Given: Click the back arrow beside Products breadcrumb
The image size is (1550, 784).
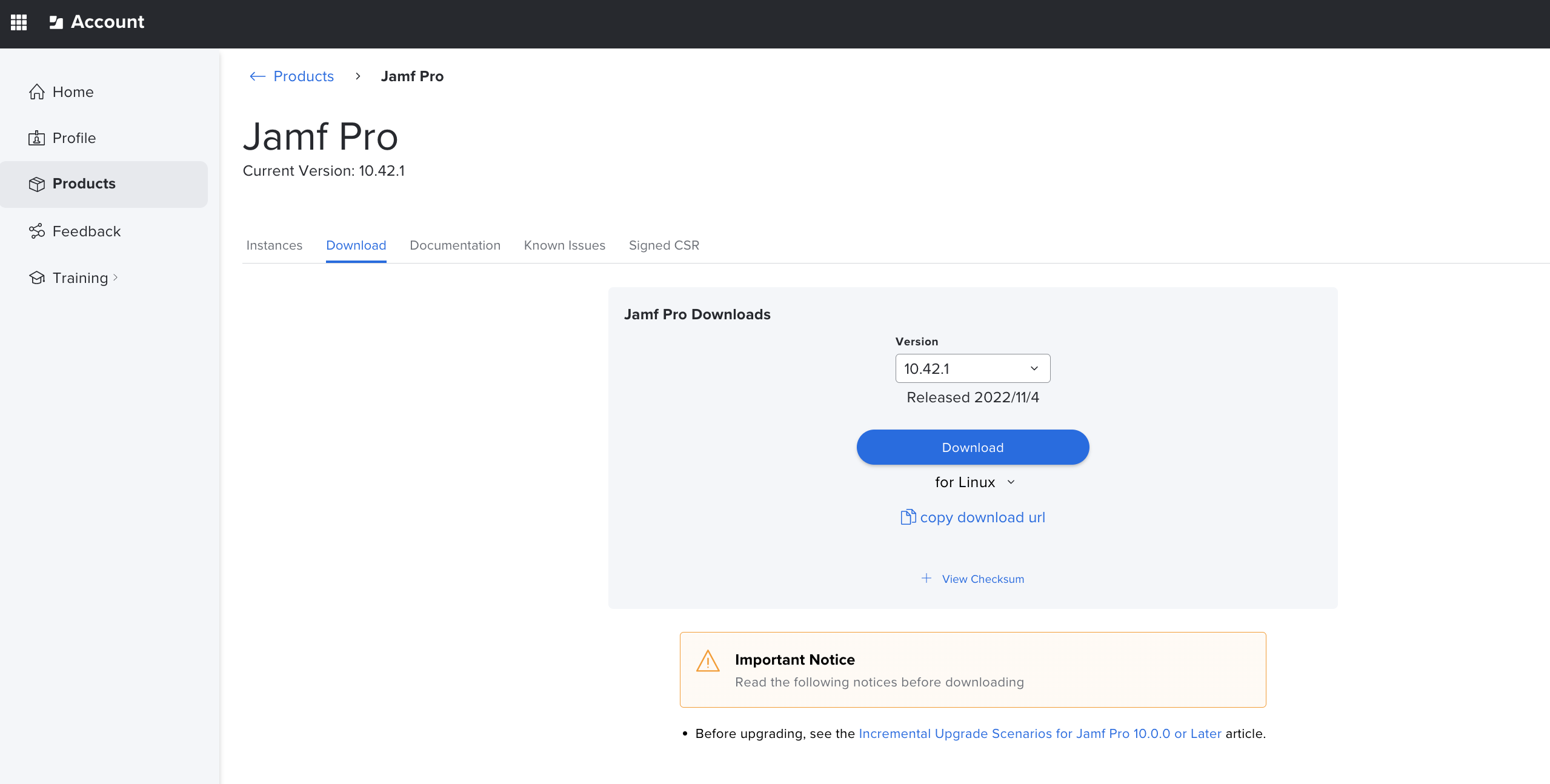Looking at the screenshot, I should [258, 76].
